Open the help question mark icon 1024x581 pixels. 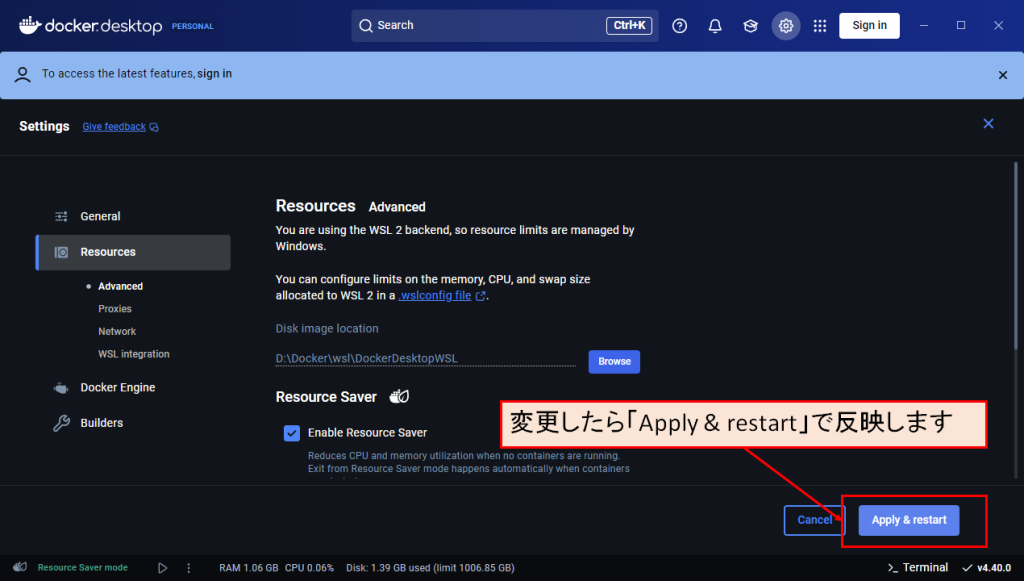(679, 25)
